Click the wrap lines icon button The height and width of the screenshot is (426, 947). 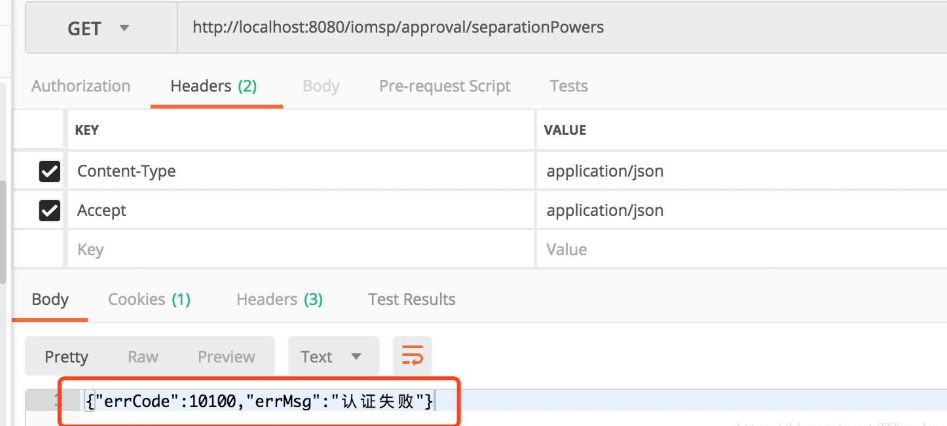click(412, 357)
